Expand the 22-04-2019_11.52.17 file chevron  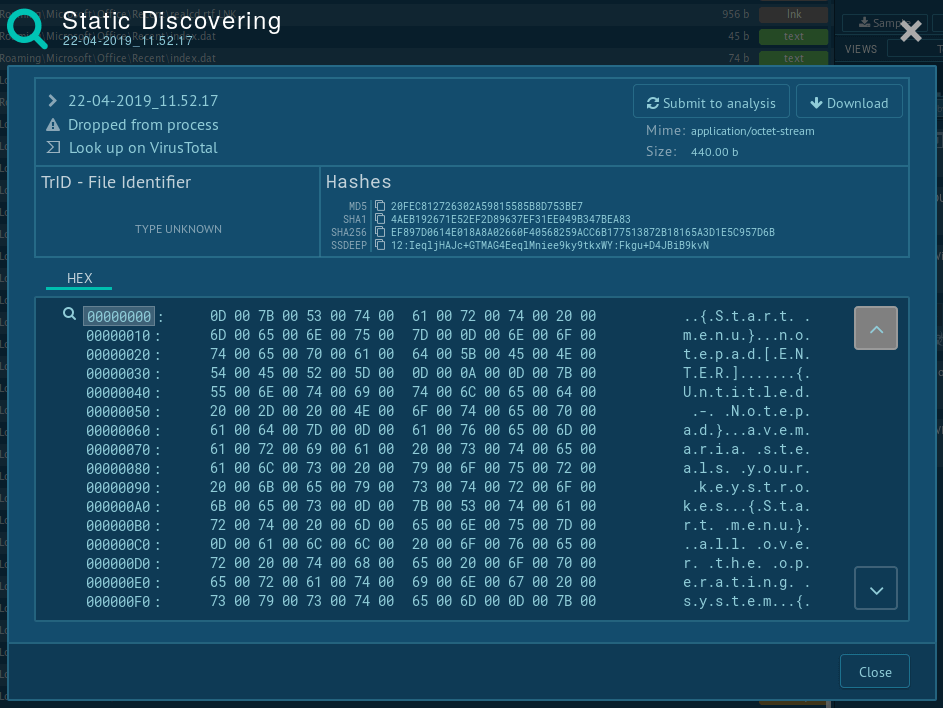pos(53,101)
